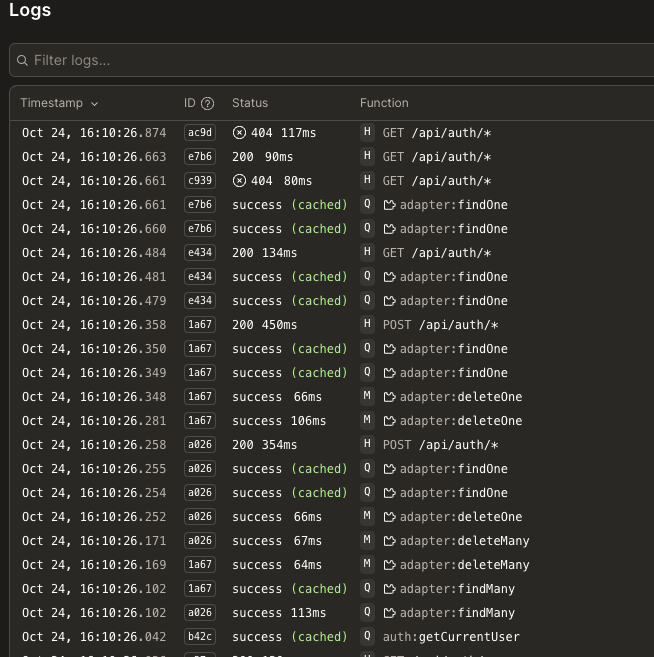Click the Q badge on the findMany 113ms row
The width and height of the screenshot is (654, 657).
(367, 613)
